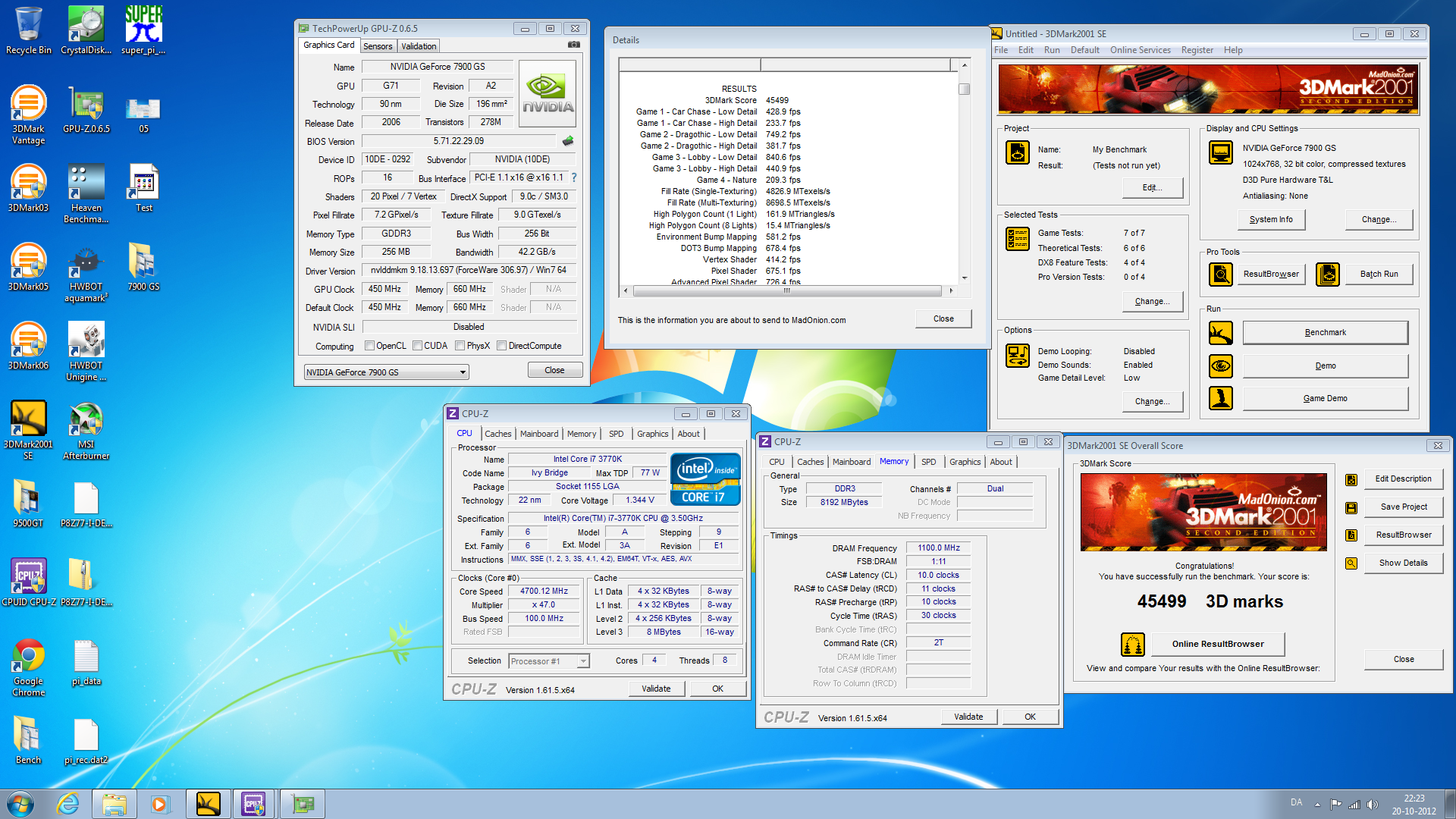Click the Show Desktop strip on taskbar
Image resolution: width=1456 pixels, height=819 pixels.
pyautogui.click(x=1450, y=804)
